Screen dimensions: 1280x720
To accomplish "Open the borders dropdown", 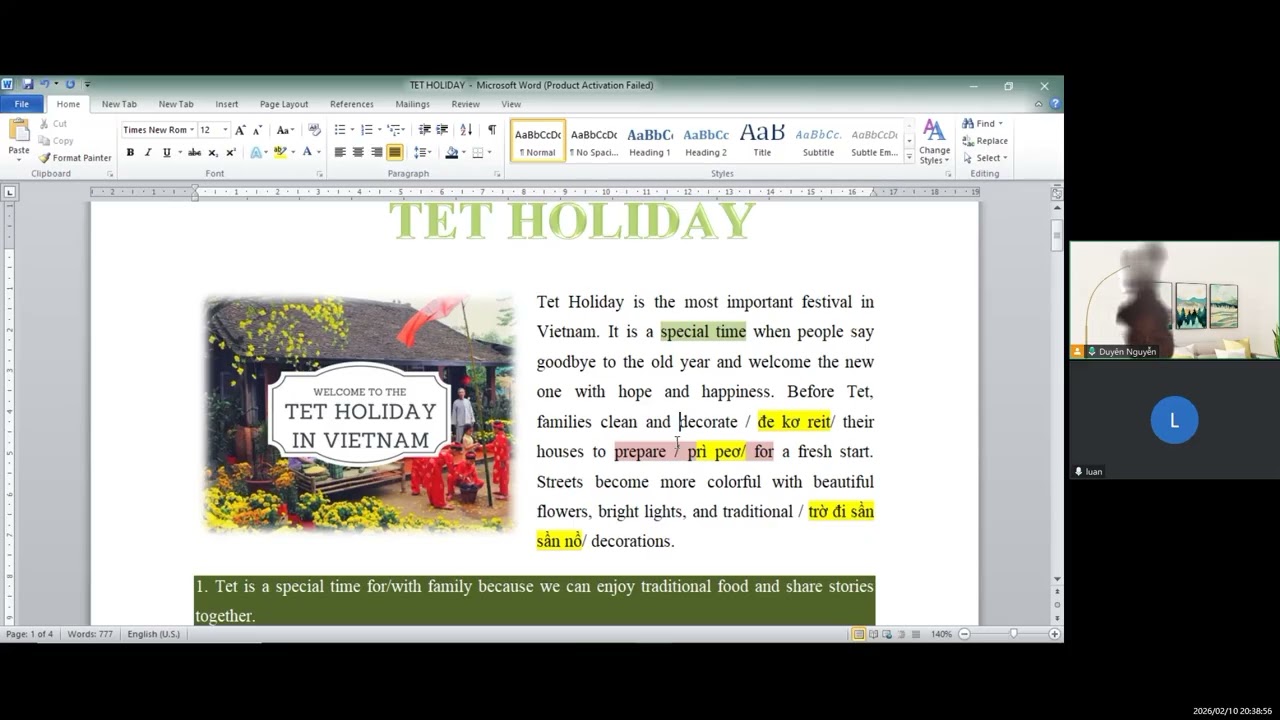I will (489, 152).
